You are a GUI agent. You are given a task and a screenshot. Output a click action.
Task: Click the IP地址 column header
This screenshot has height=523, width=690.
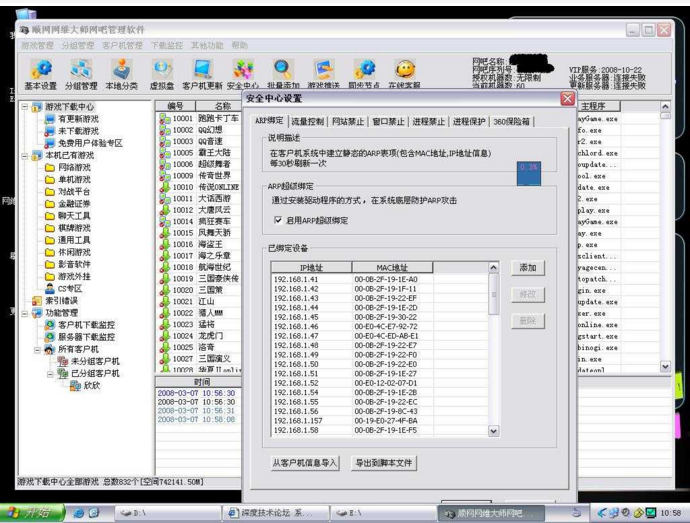(x=311, y=268)
